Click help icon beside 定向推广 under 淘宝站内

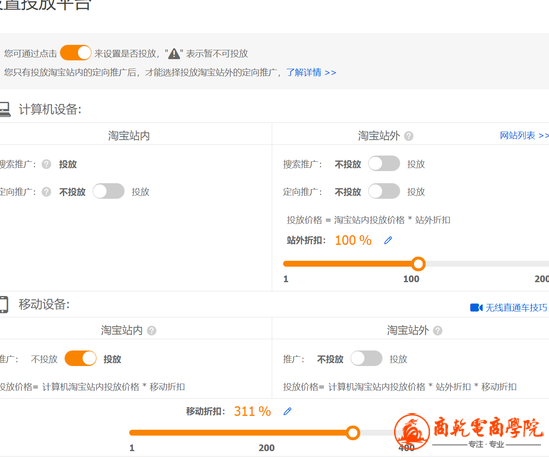coord(46,192)
